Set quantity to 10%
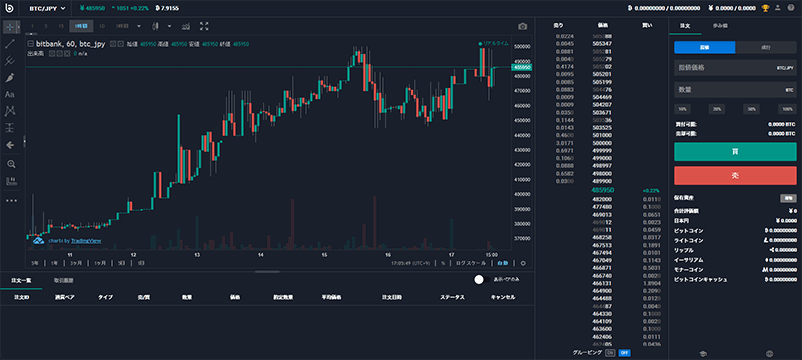The width and height of the screenshot is (802, 360). (682, 109)
